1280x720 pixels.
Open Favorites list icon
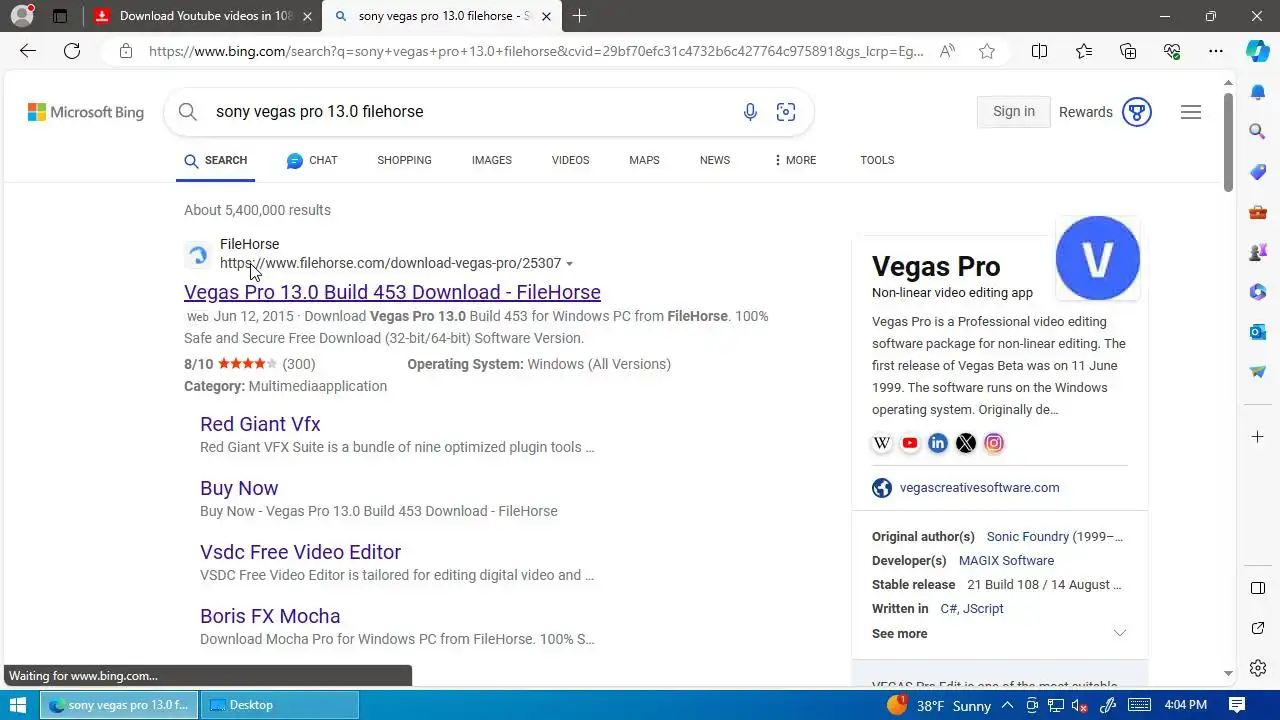[x=1084, y=51]
